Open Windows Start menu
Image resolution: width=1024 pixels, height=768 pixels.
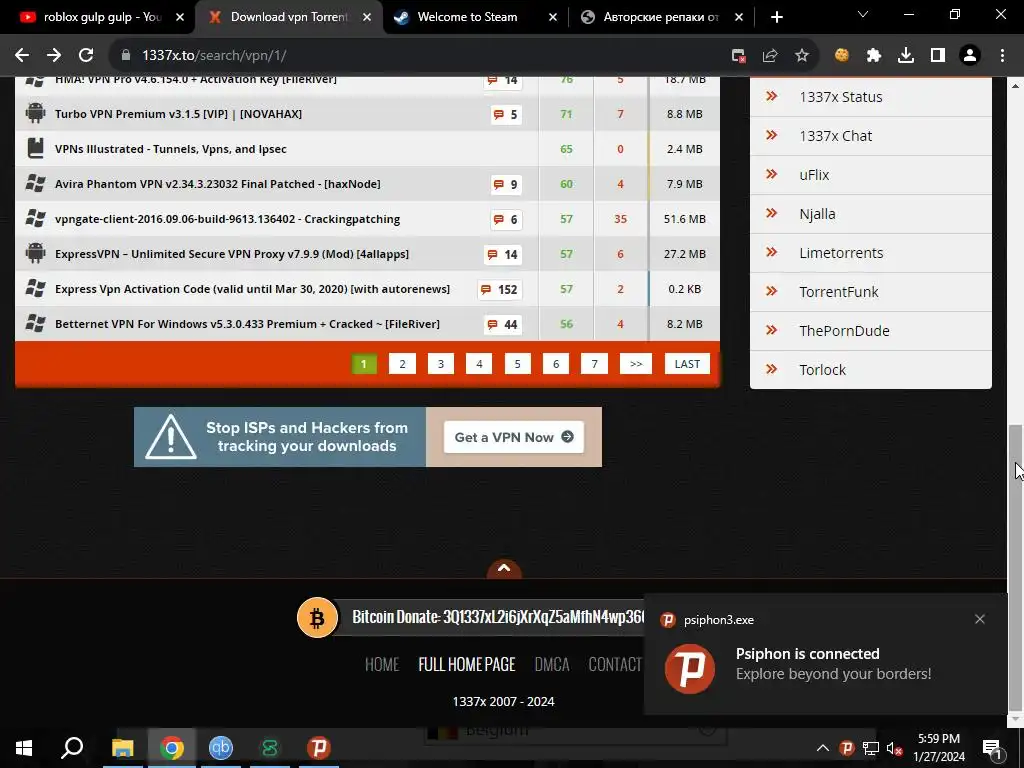(24, 748)
